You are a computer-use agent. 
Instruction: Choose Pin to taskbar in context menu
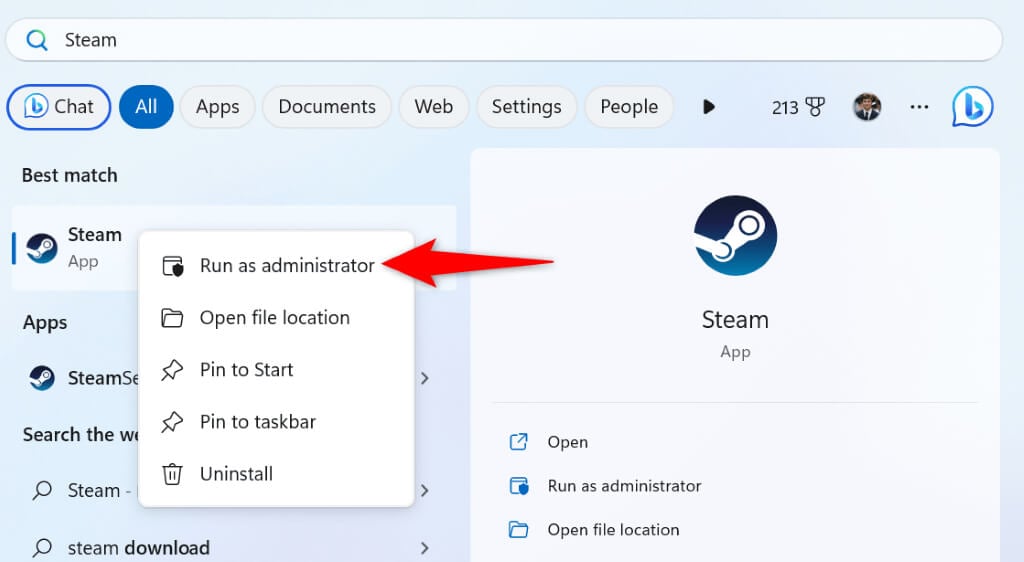[x=276, y=422]
